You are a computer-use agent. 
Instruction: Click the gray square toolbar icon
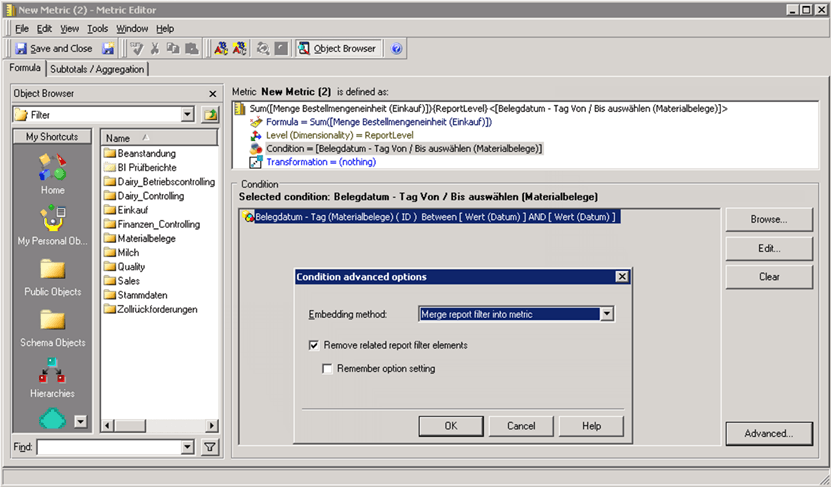[281, 49]
